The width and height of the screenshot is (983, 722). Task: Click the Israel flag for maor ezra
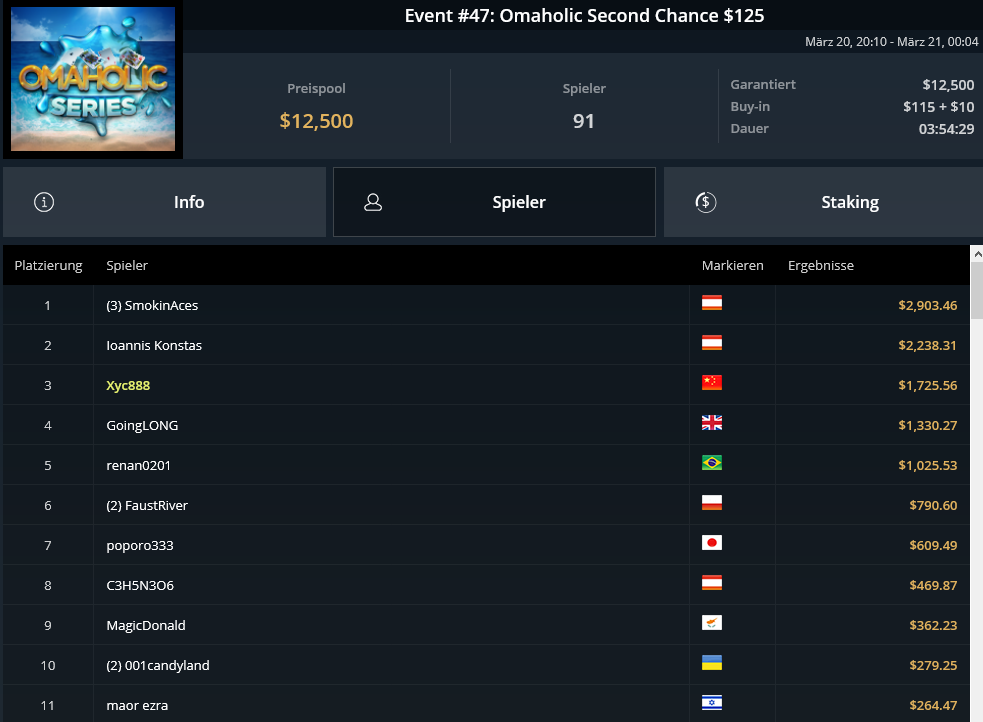coord(712,703)
